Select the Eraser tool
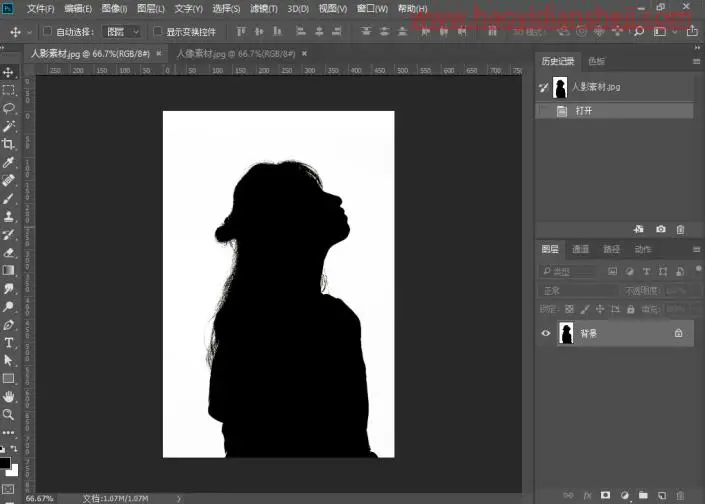The width and height of the screenshot is (705, 504). pos(8,252)
